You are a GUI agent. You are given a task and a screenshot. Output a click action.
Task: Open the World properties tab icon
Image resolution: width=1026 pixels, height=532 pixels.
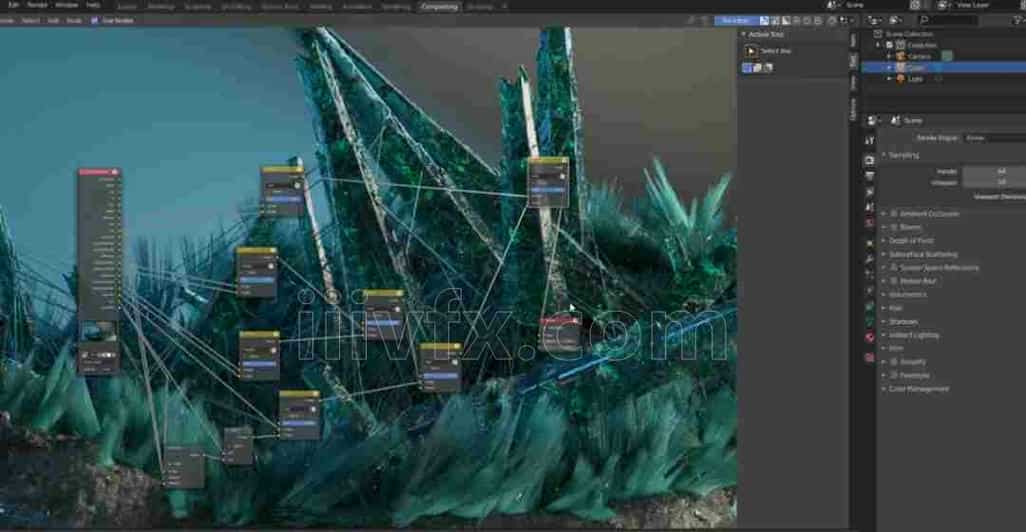(x=869, y=223)
